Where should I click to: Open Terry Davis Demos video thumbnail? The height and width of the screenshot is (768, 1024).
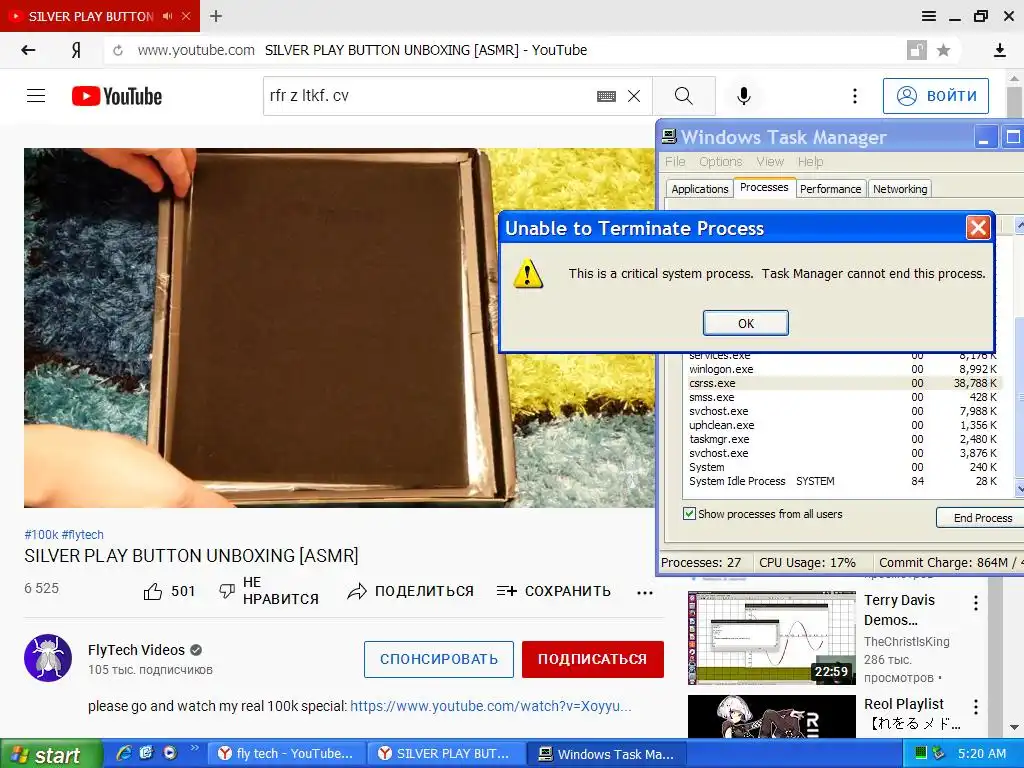(x=771, y=637)
